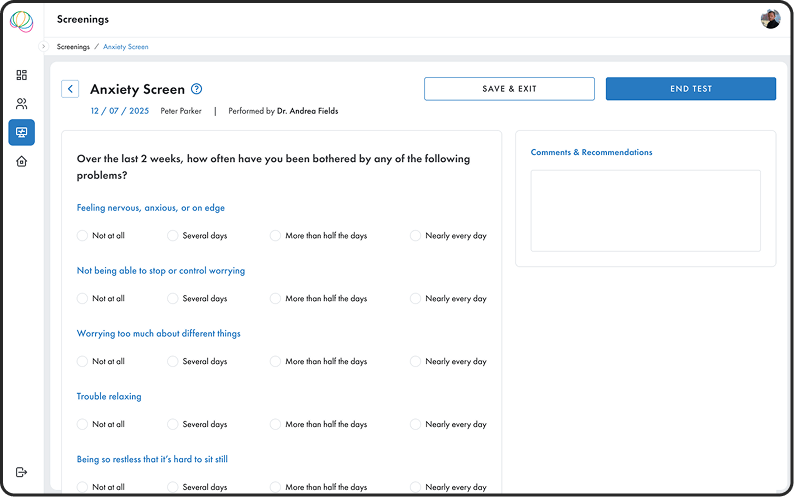This screenshot has width=794, height=497.
Task: Click the help question mark beside Anxiety Screen
Action: 196,89
